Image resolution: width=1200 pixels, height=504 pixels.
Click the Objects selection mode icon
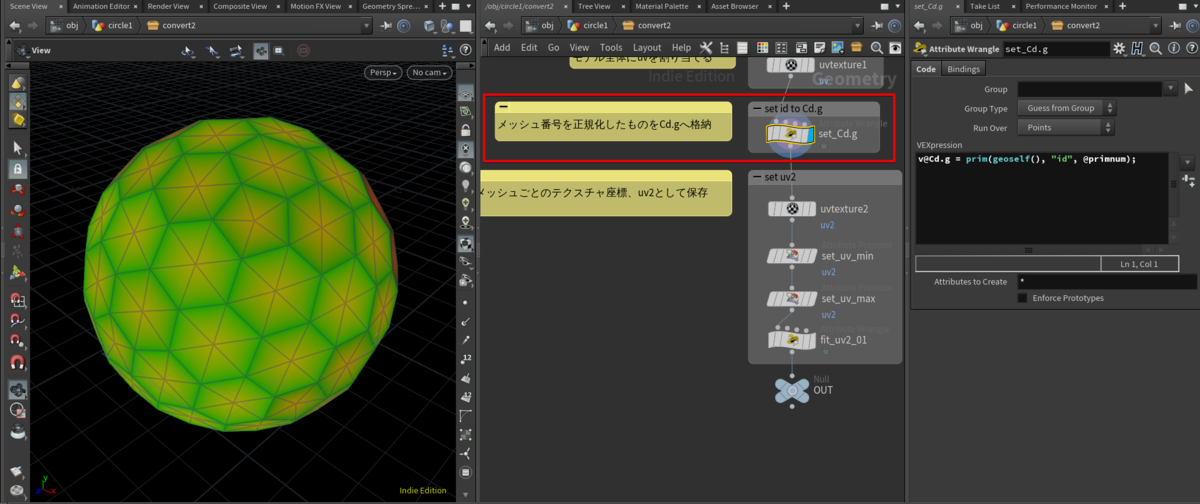[17, 83]
